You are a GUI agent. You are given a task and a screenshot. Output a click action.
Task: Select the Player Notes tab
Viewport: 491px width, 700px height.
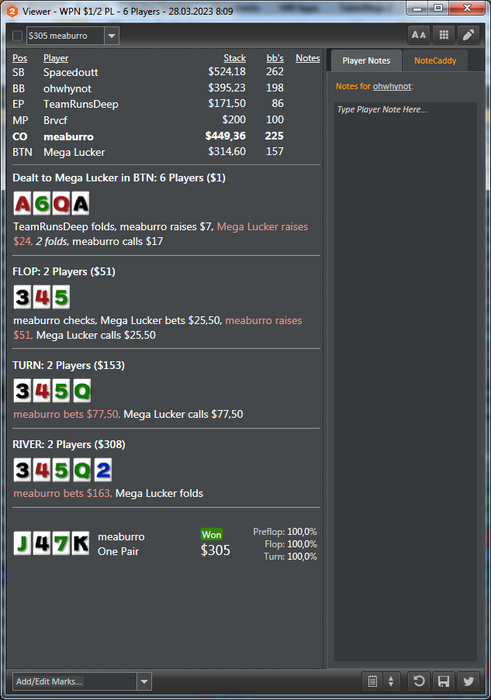coord(366,61)
